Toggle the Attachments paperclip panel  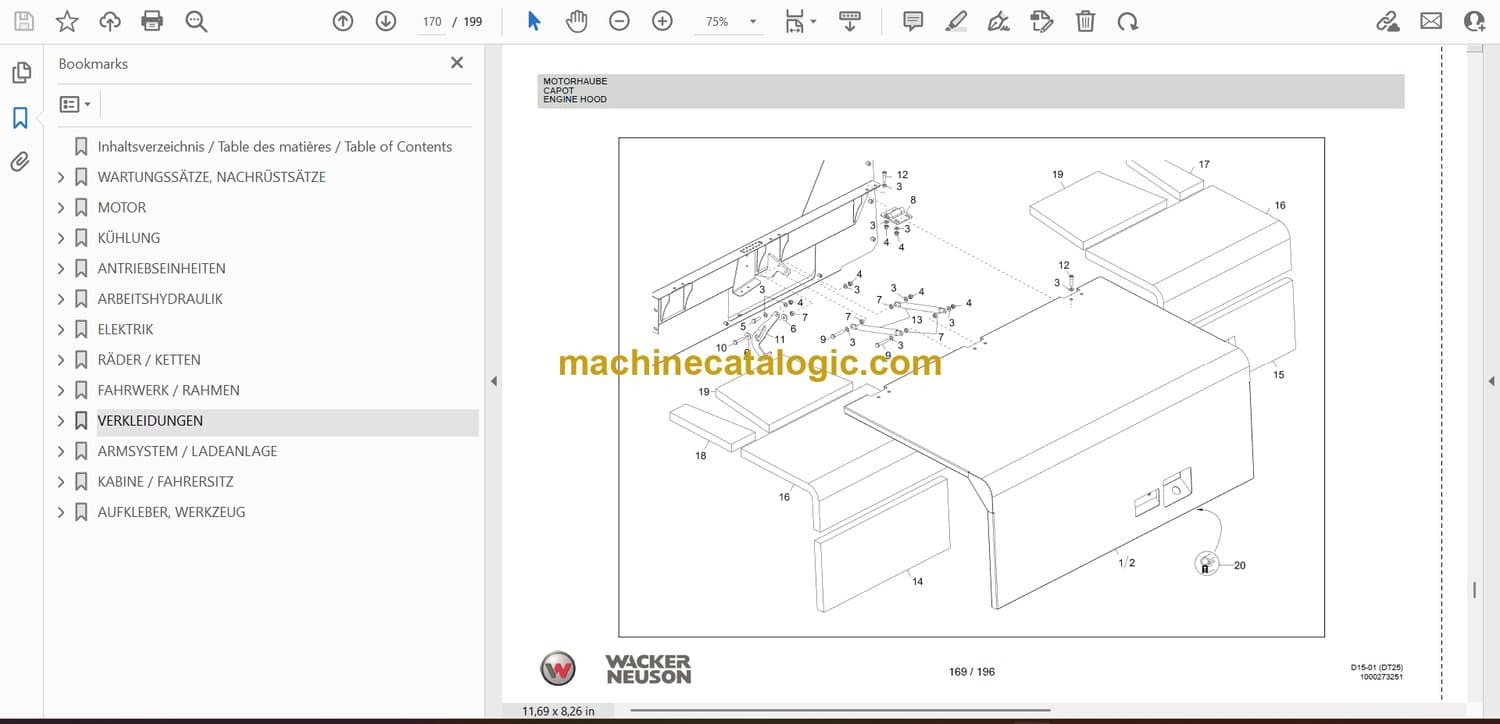(x=20, y=162)
